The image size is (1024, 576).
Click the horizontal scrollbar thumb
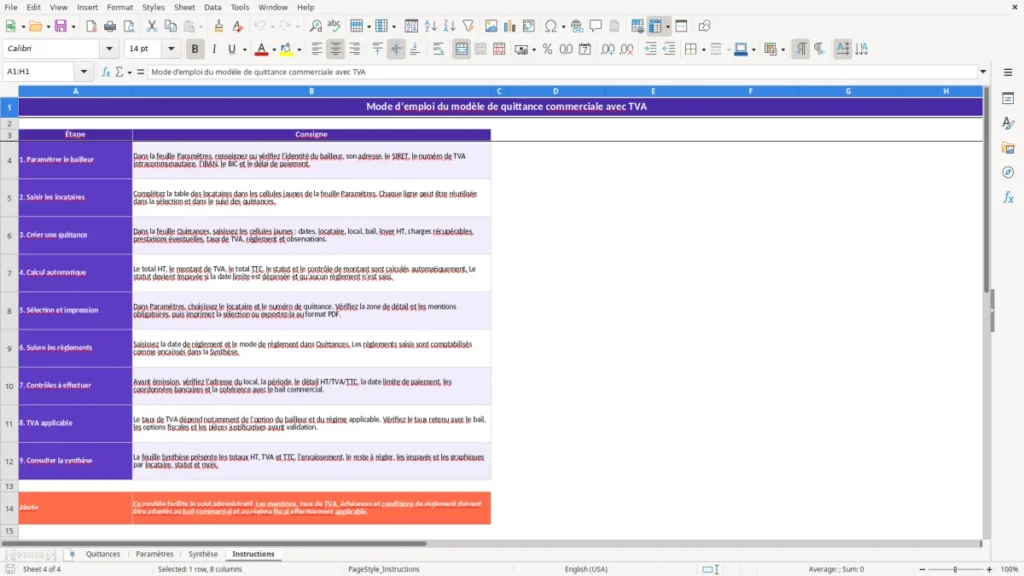(214, 543)
